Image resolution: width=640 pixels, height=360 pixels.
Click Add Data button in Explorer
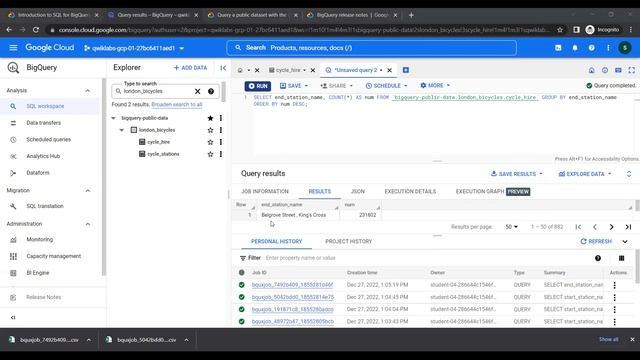pos(190,68)
